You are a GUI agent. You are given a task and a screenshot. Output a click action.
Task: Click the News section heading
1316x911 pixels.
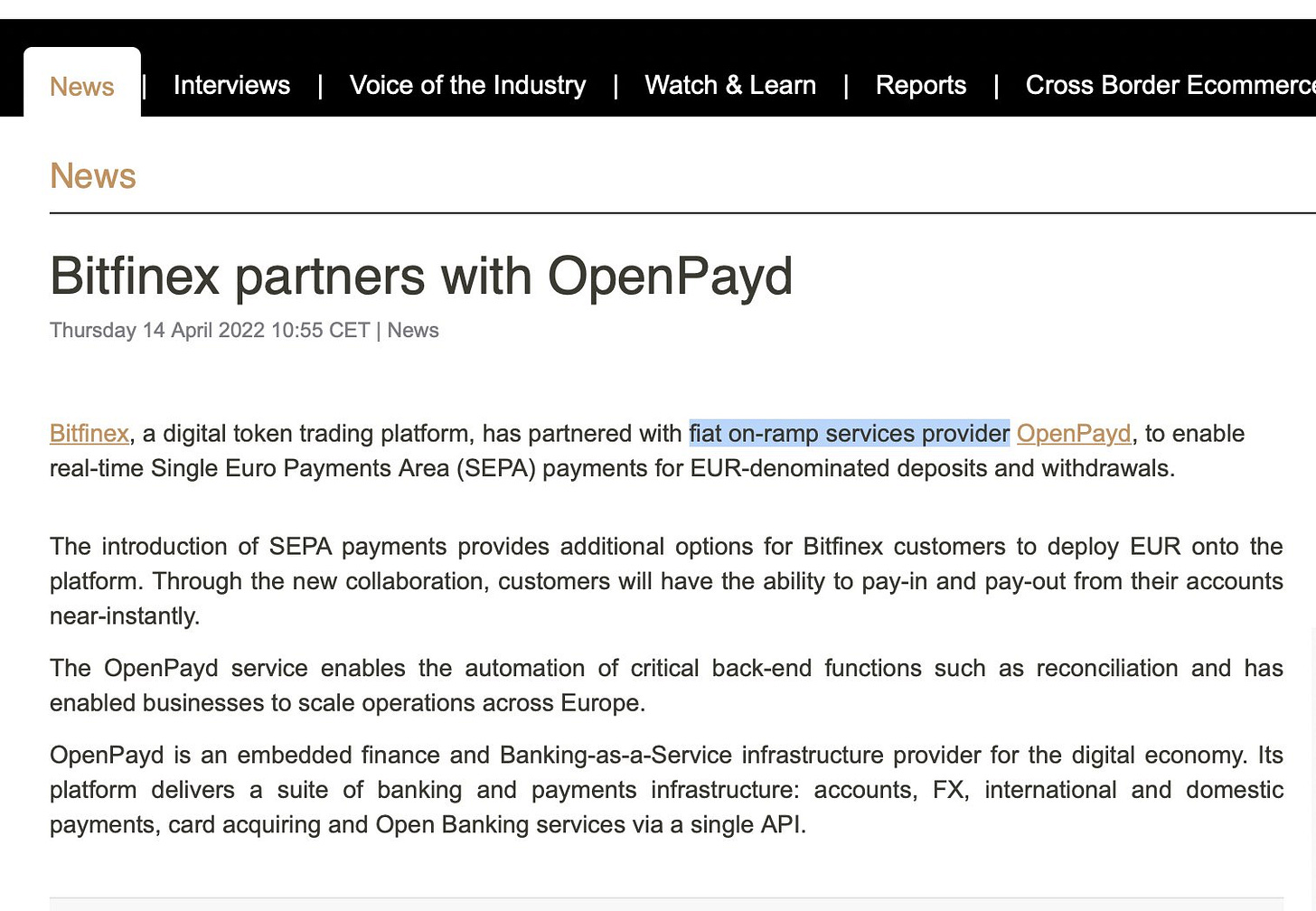pyautogui.click(x=93, y=175)
